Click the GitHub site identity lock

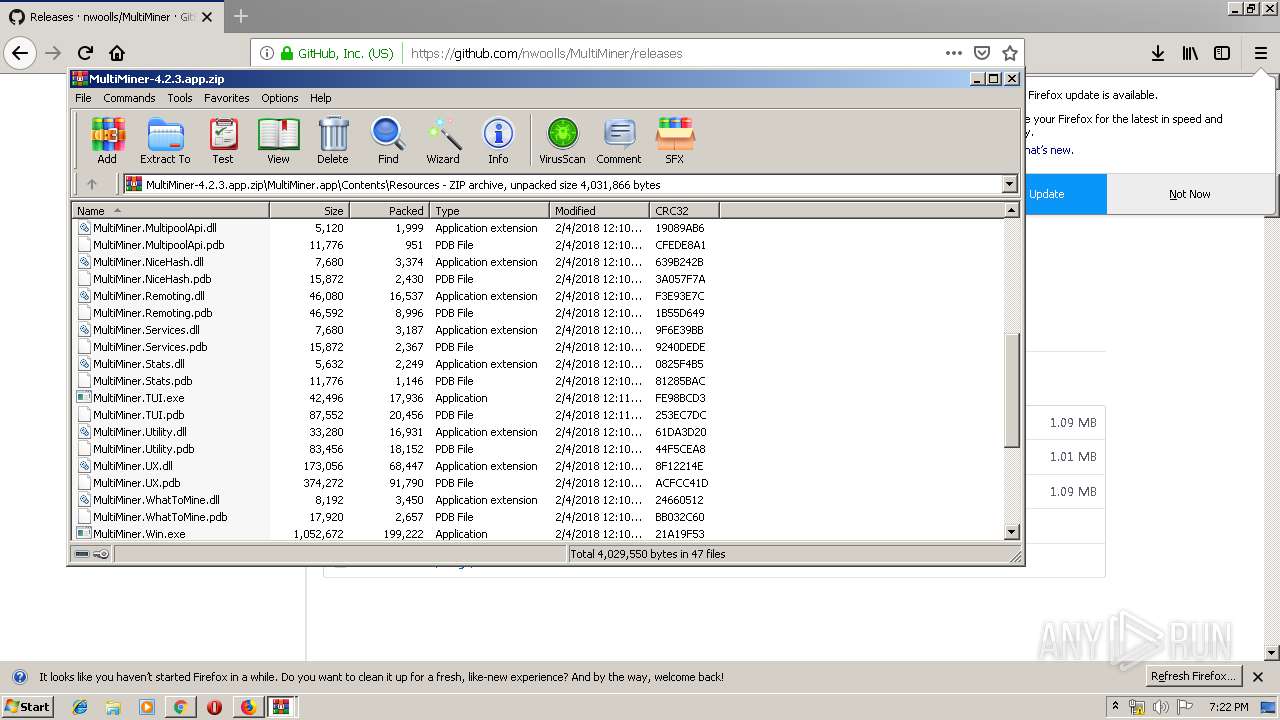(287, 53)
